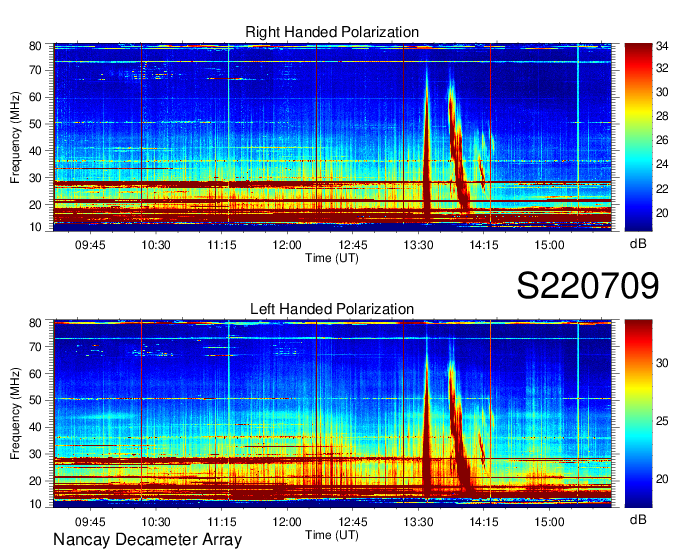
Task: Click 12:45 time tick of Right Handed plot
Action: click(353, 245)
